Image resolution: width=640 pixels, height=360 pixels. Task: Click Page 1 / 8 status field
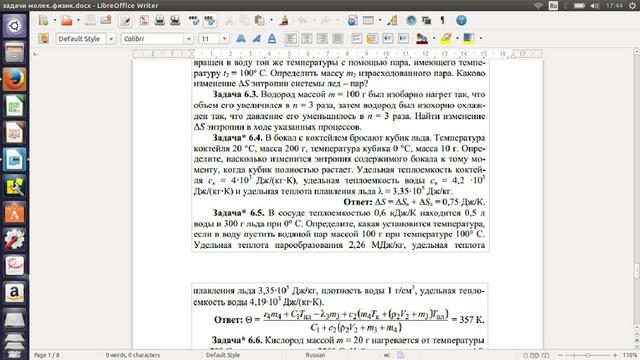point(47,355)
